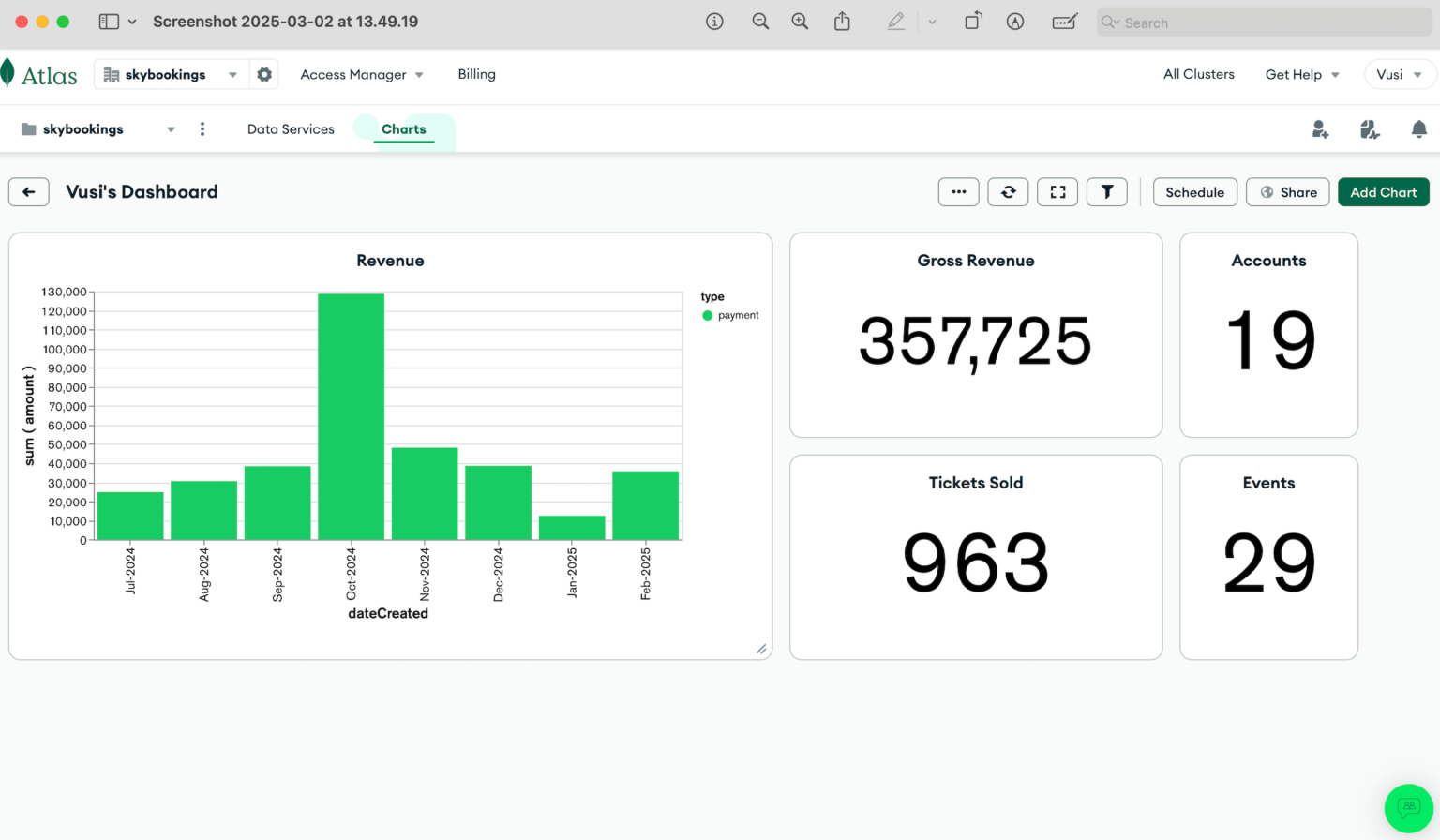Click the sum ( amount ) axis label

point(29,415)
